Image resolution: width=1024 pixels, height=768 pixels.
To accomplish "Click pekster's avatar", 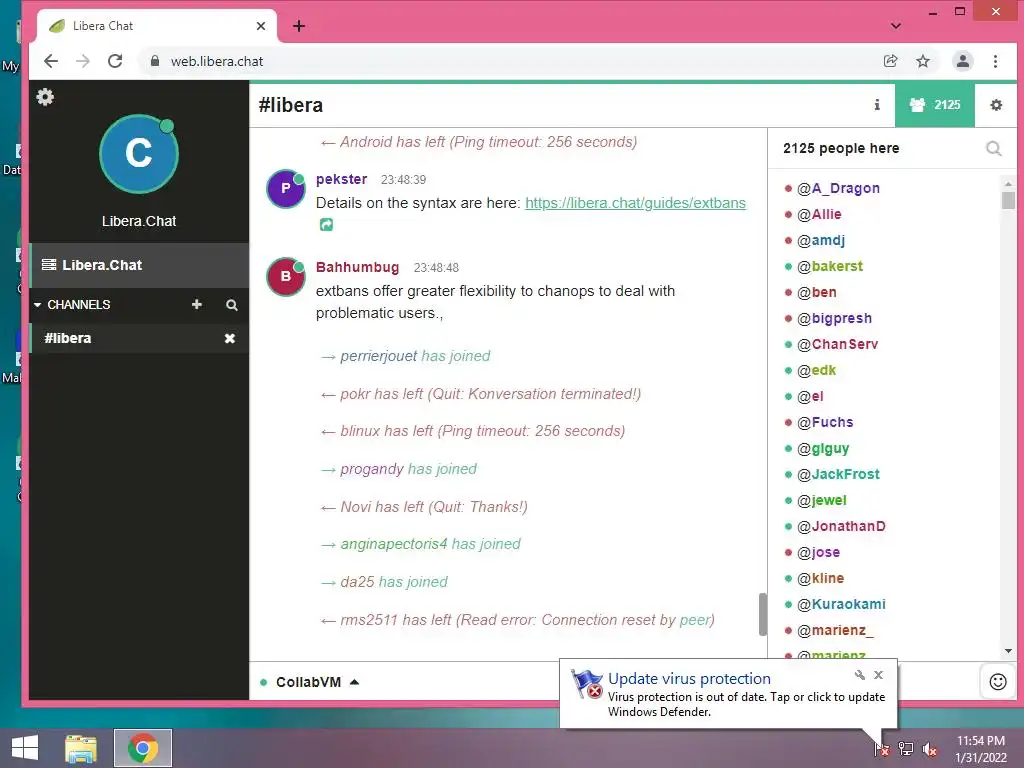I will tap(285, 189).
